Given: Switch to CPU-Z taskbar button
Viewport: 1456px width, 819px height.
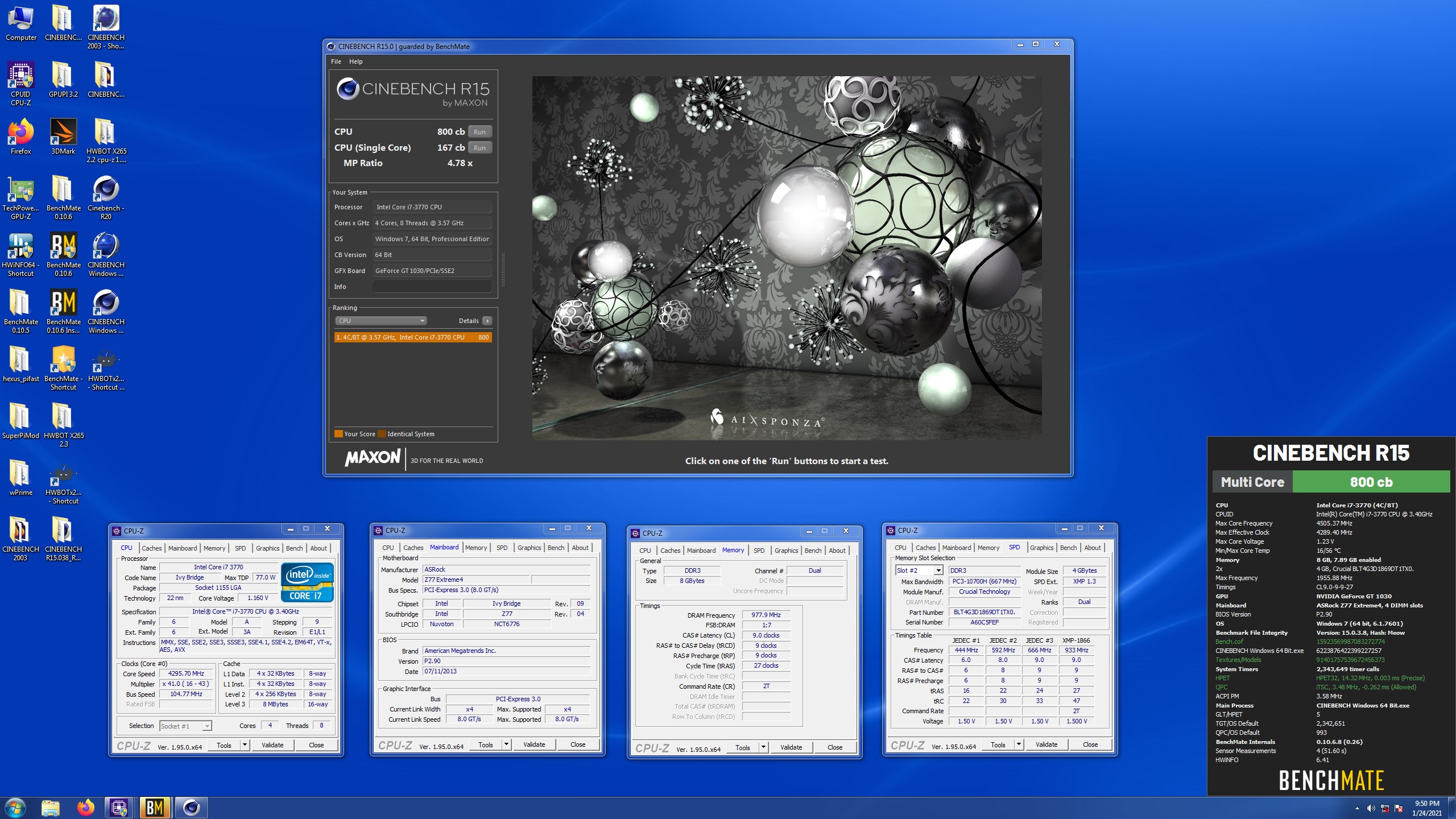Looking at the screenshot, I should pyautogui.click(x=119, y=808).
